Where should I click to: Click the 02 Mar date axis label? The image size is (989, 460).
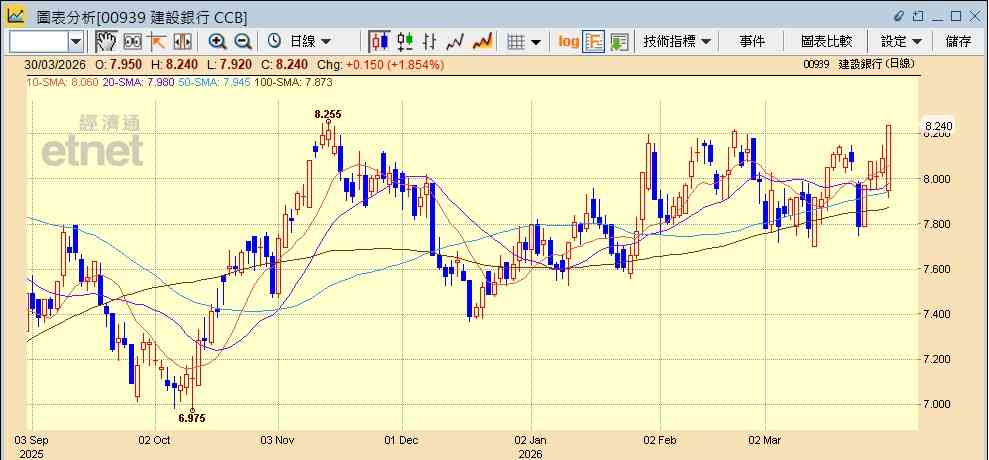[x=764, y=440]
